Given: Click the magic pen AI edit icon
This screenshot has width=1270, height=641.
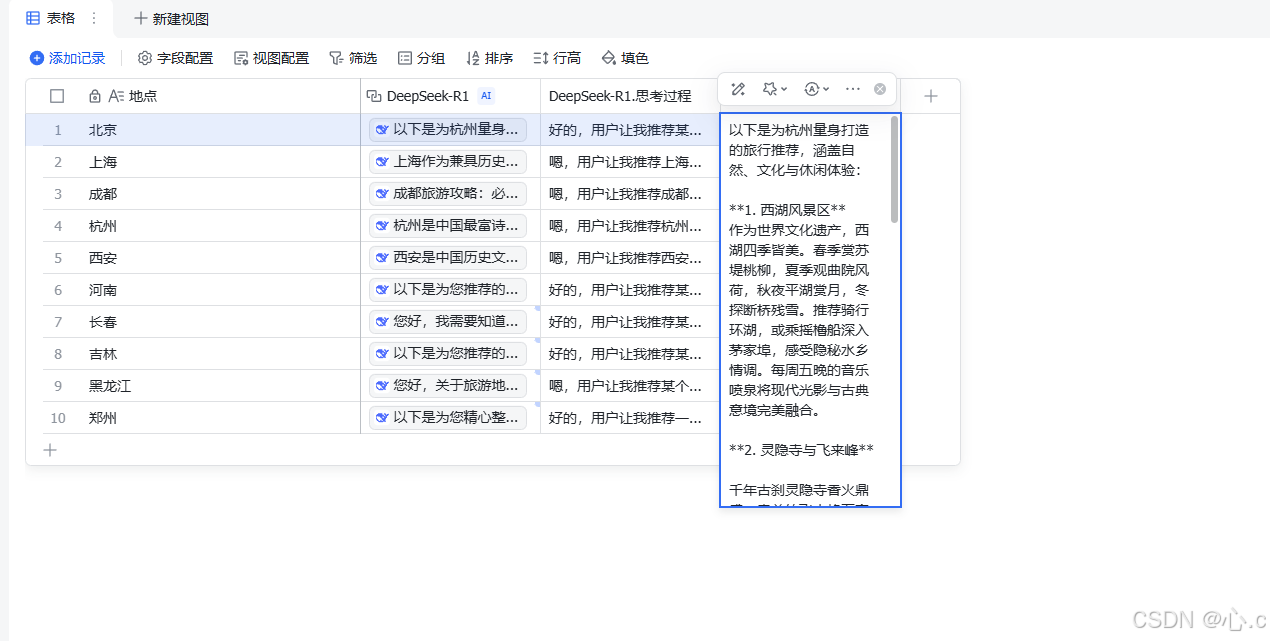Looking at the screenshot, I should 738,89.
